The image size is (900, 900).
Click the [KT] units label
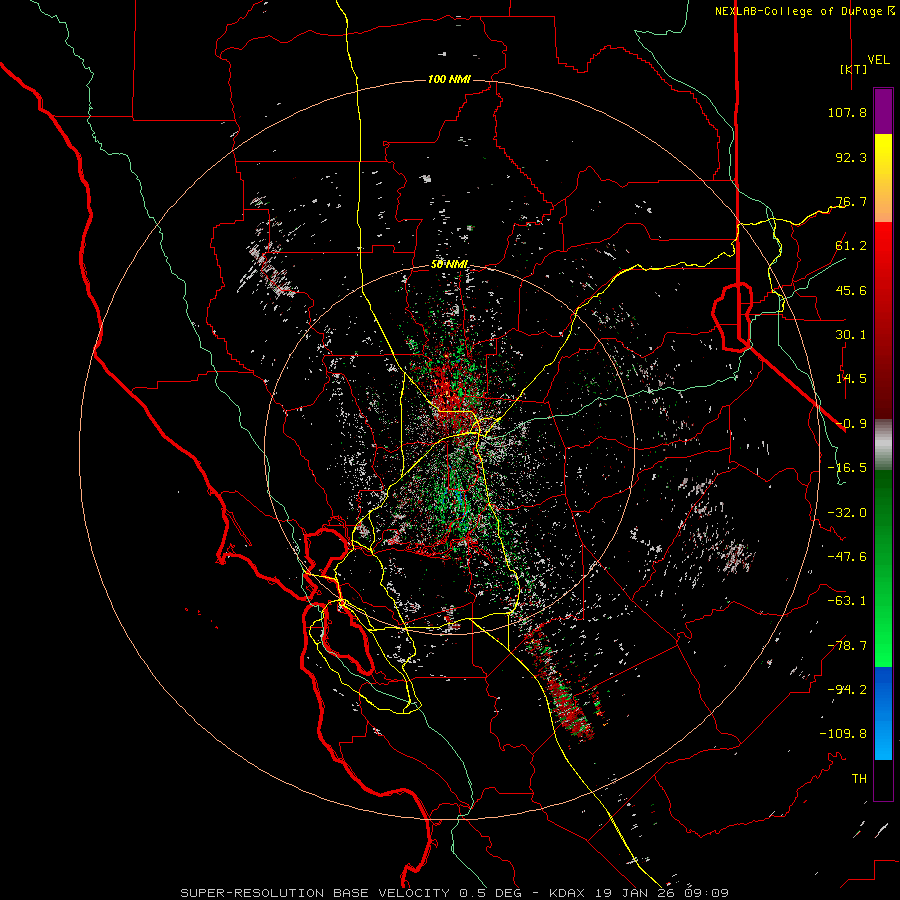point(854,69)
